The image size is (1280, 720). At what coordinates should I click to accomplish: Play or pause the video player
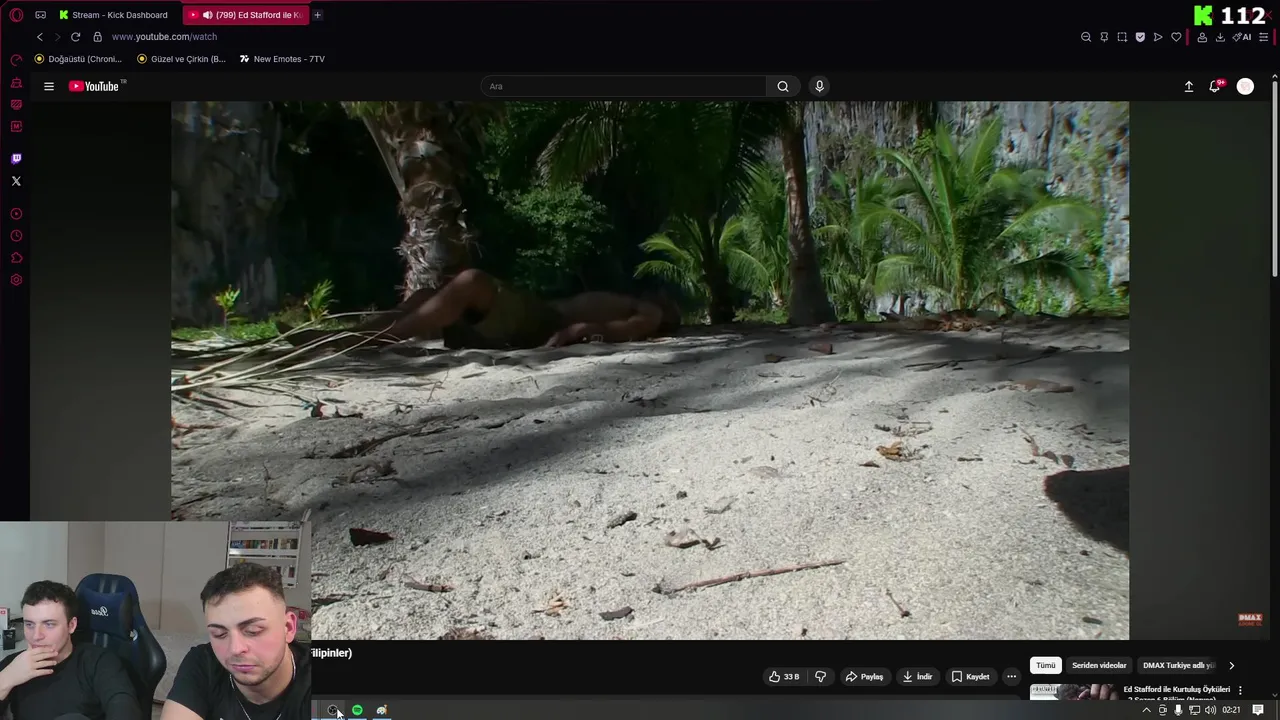click(650, 370)
